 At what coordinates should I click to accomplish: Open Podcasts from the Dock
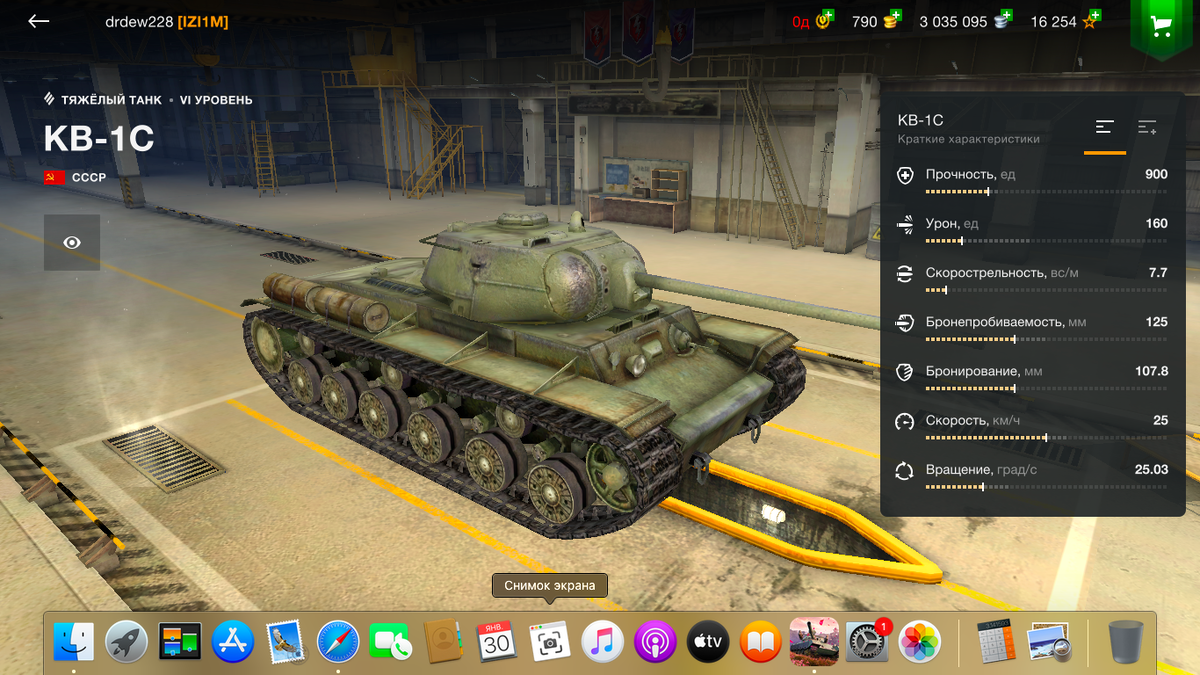pyautogui.click(x=655, y=641)
